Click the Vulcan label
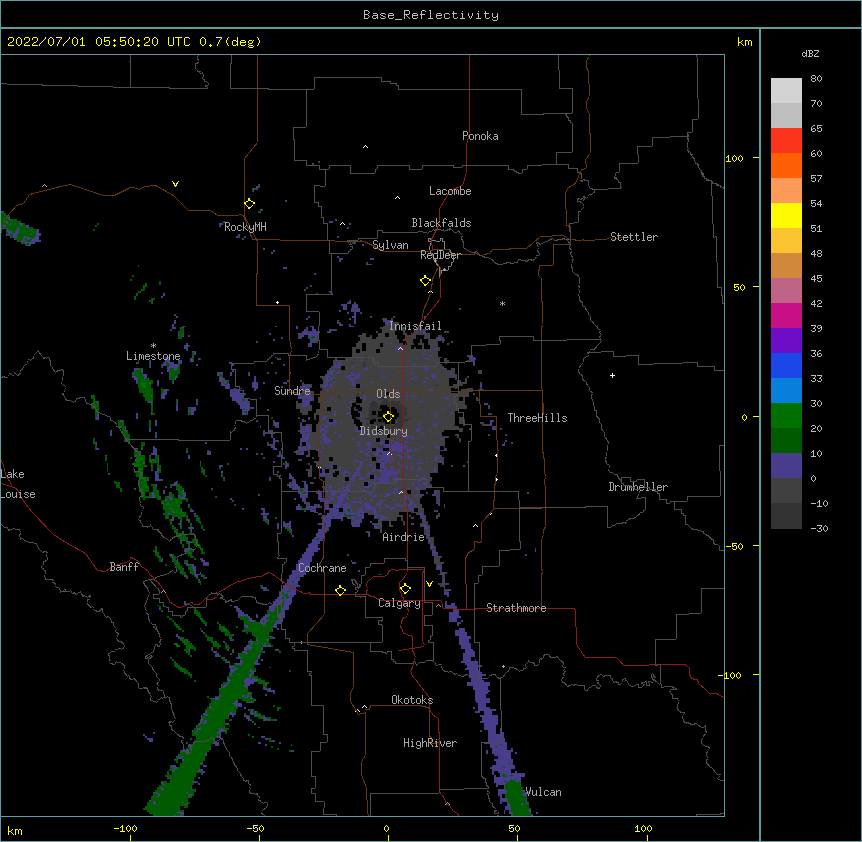The width and height of the screenshot is (862, 842). pyautogui.click(x=543, y=792)
